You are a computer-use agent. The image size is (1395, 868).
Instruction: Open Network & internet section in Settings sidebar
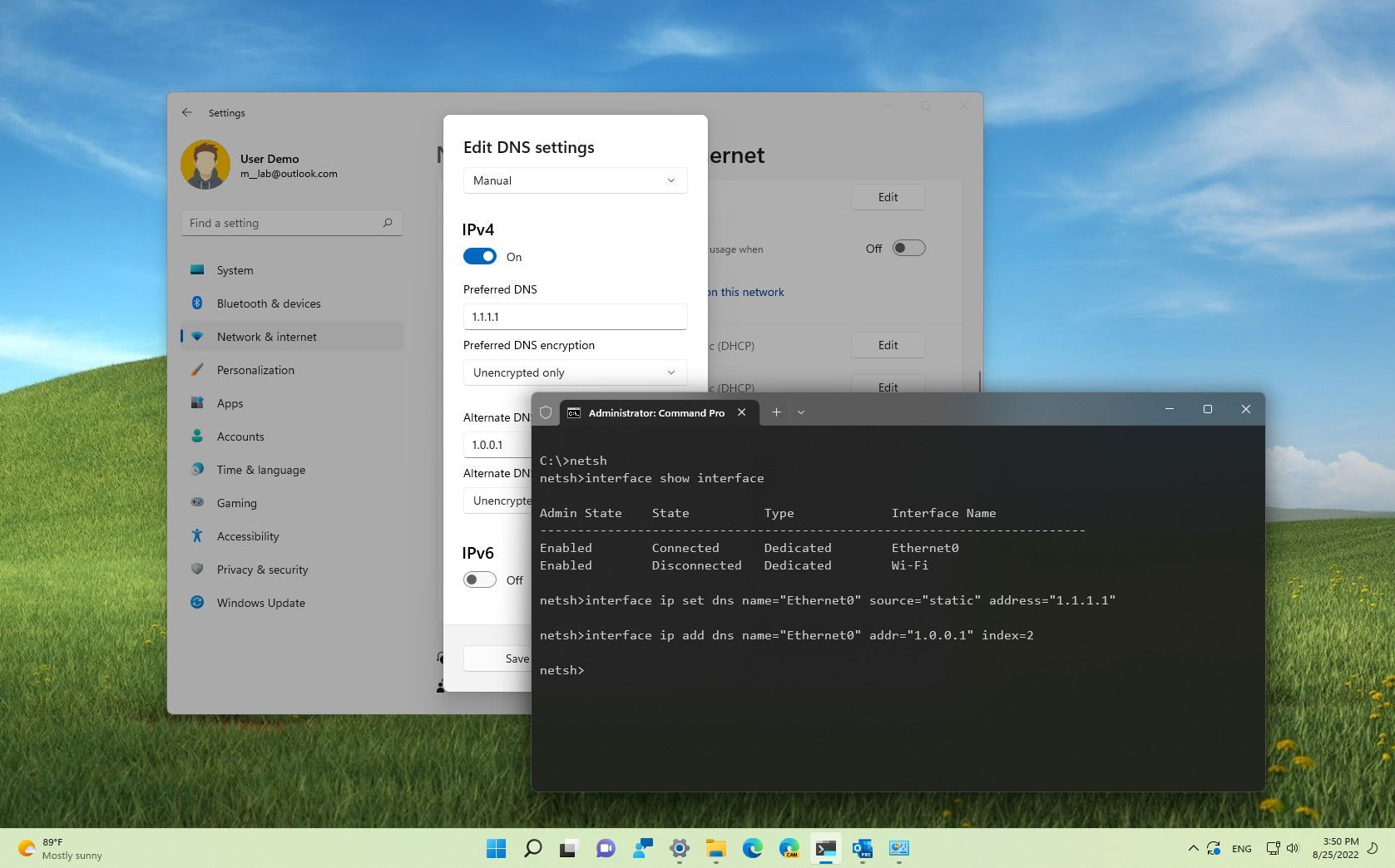[266, 337]
